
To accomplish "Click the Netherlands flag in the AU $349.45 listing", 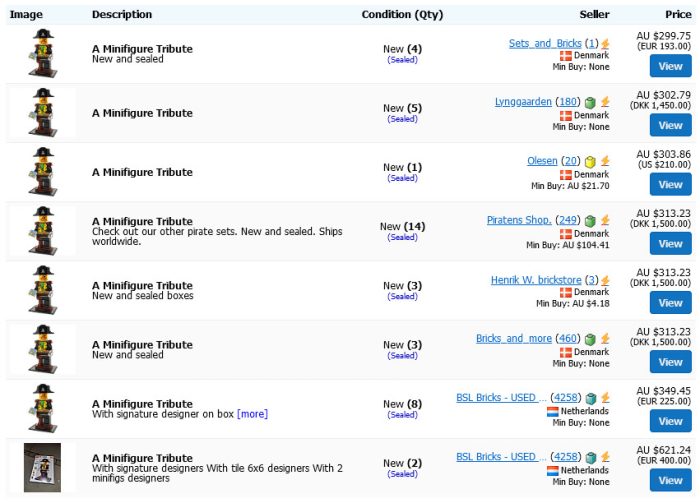I will 553,411.
